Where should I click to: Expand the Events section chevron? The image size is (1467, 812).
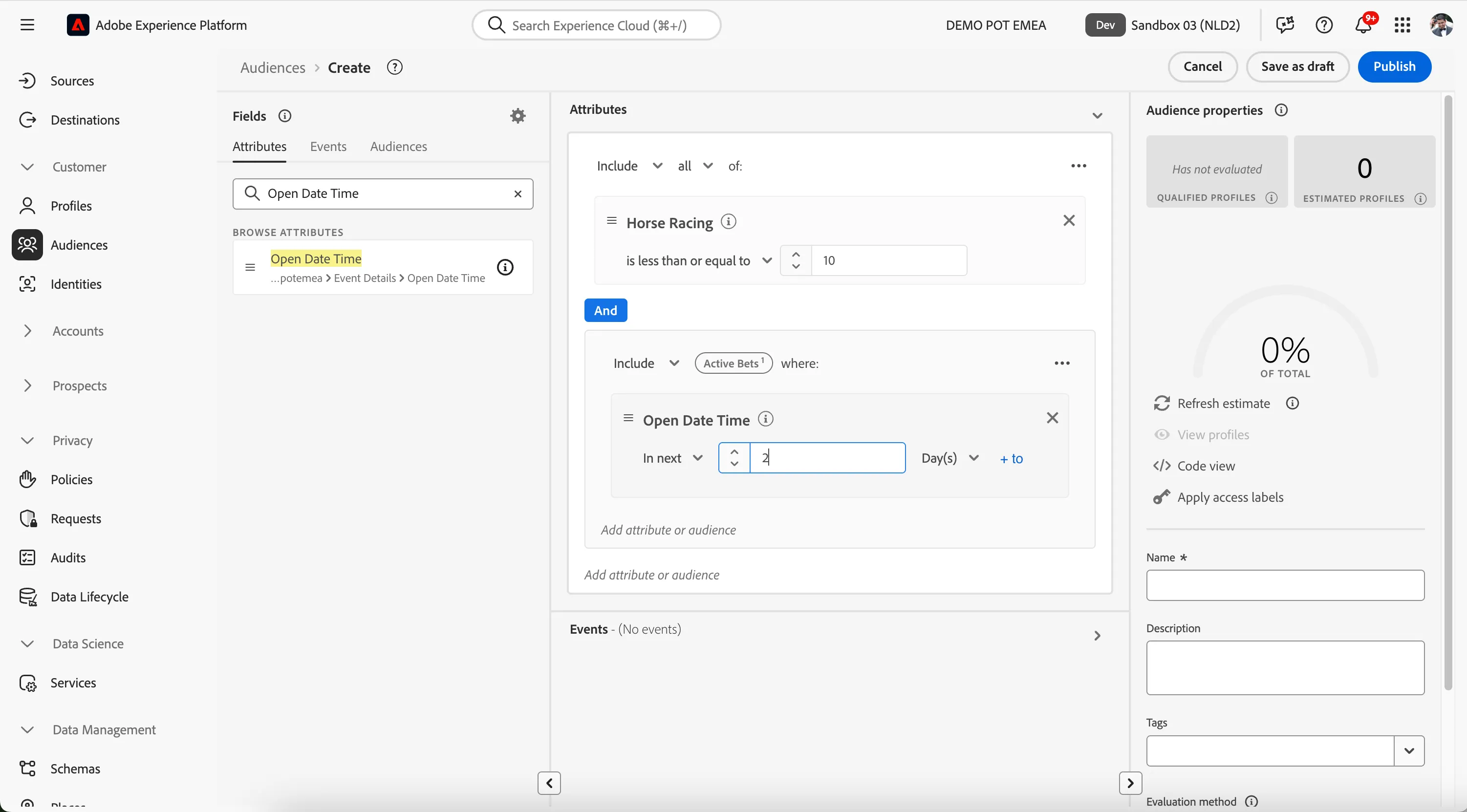pos(1097,636)
